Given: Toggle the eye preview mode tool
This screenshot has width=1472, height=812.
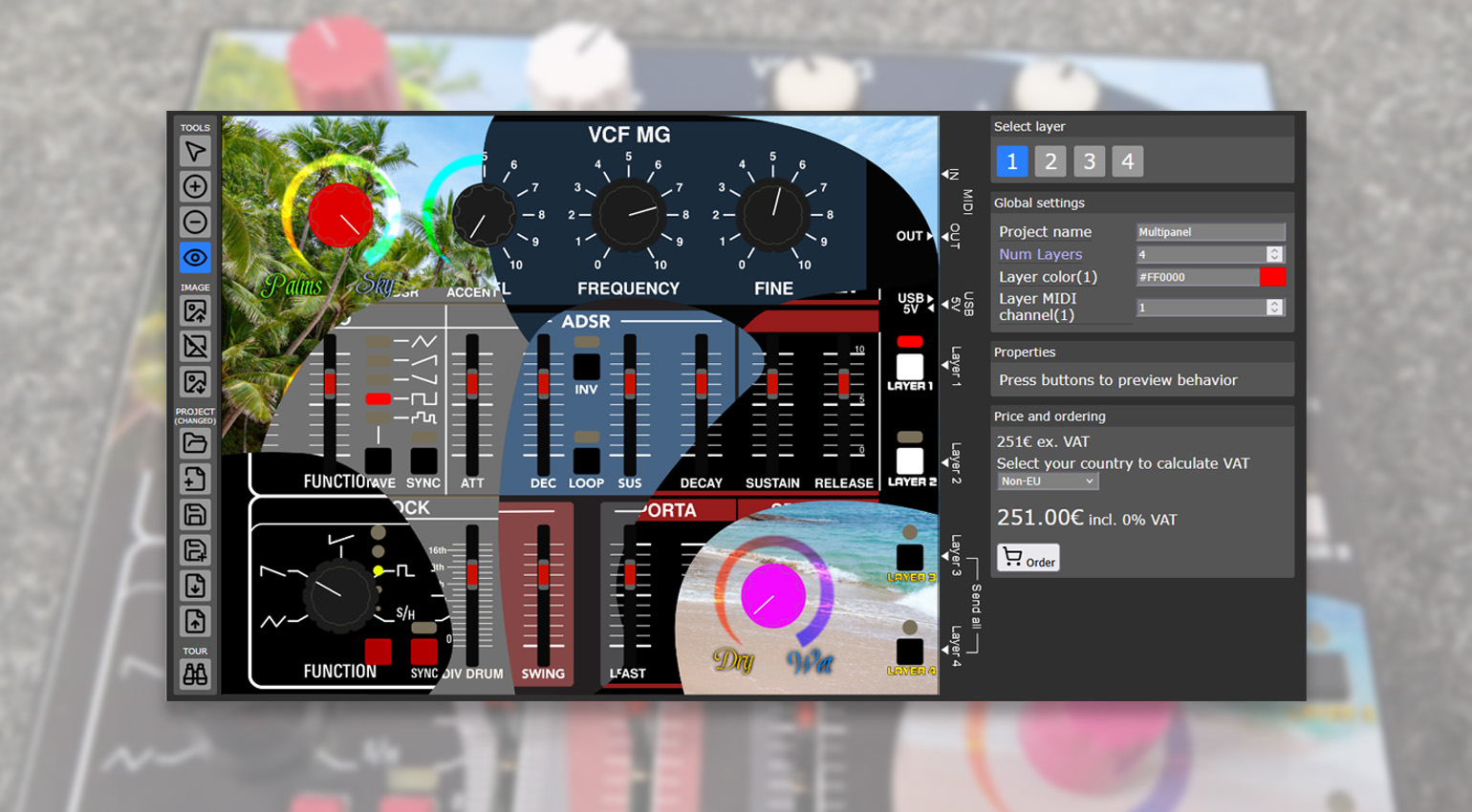Looking at the screenshot, I should (x=195, y=258).
